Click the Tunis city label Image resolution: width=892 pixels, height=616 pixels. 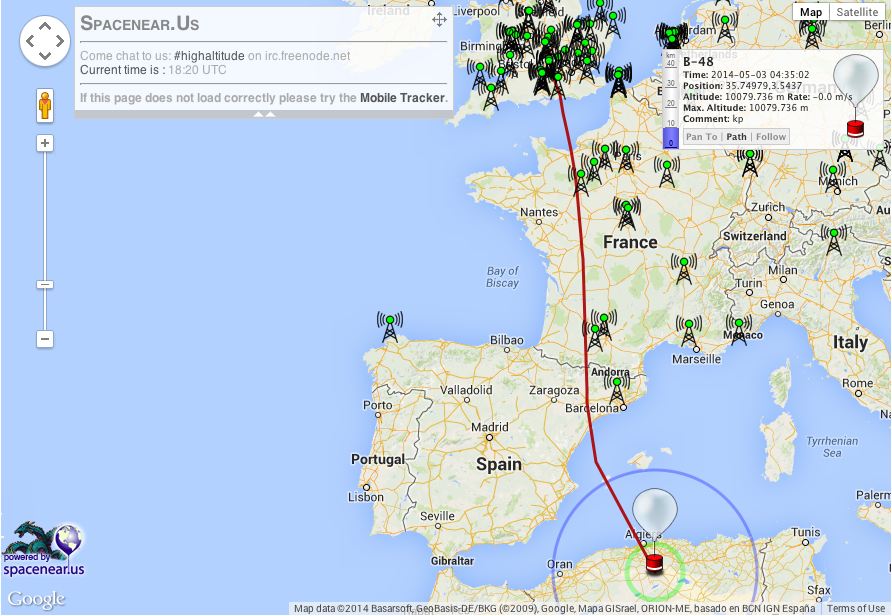coord(806,532)
